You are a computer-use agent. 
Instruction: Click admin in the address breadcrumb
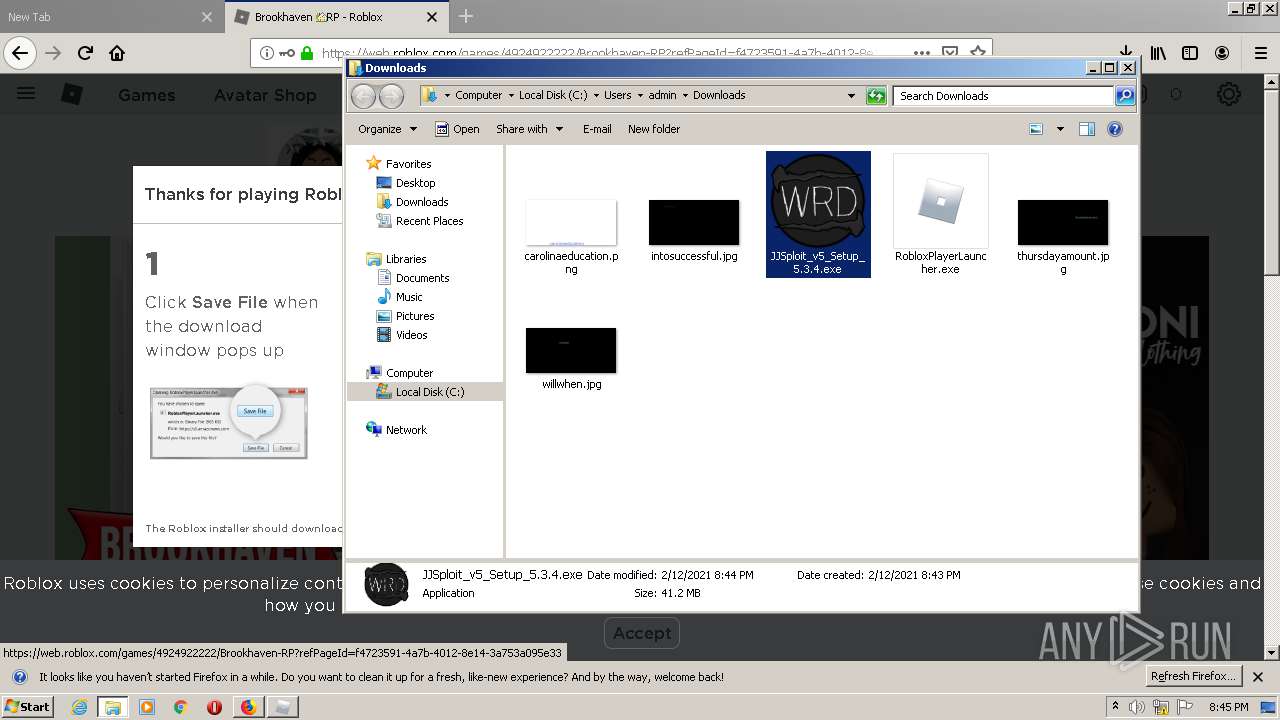pos(662,96)
